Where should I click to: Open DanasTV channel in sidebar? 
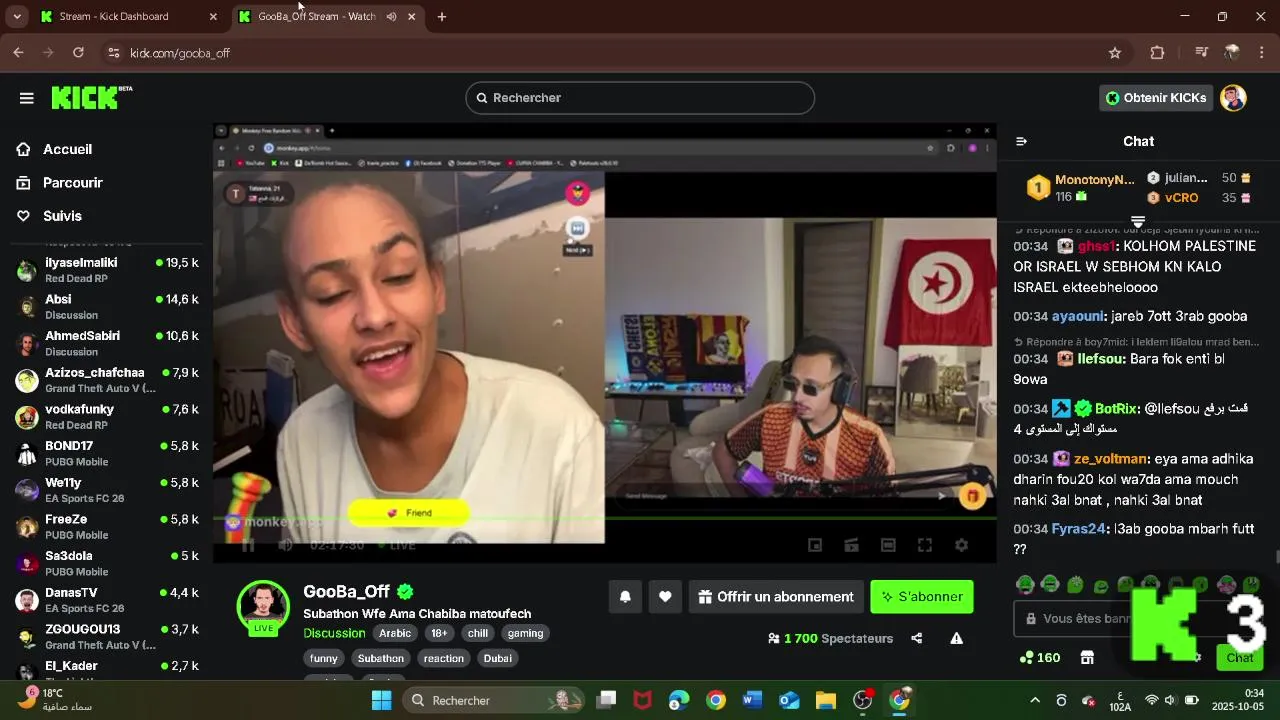pos(106,600)
